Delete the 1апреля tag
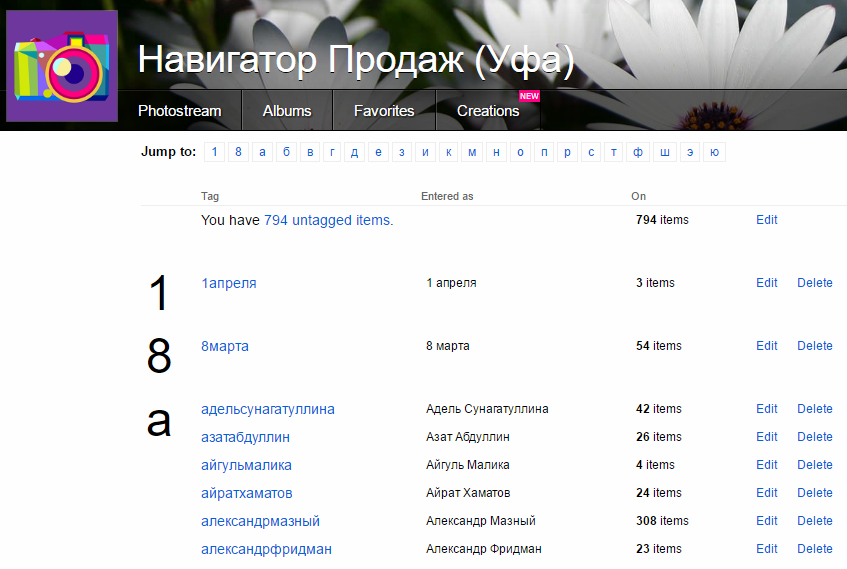 pyautogui.click(x=814, y=283)
